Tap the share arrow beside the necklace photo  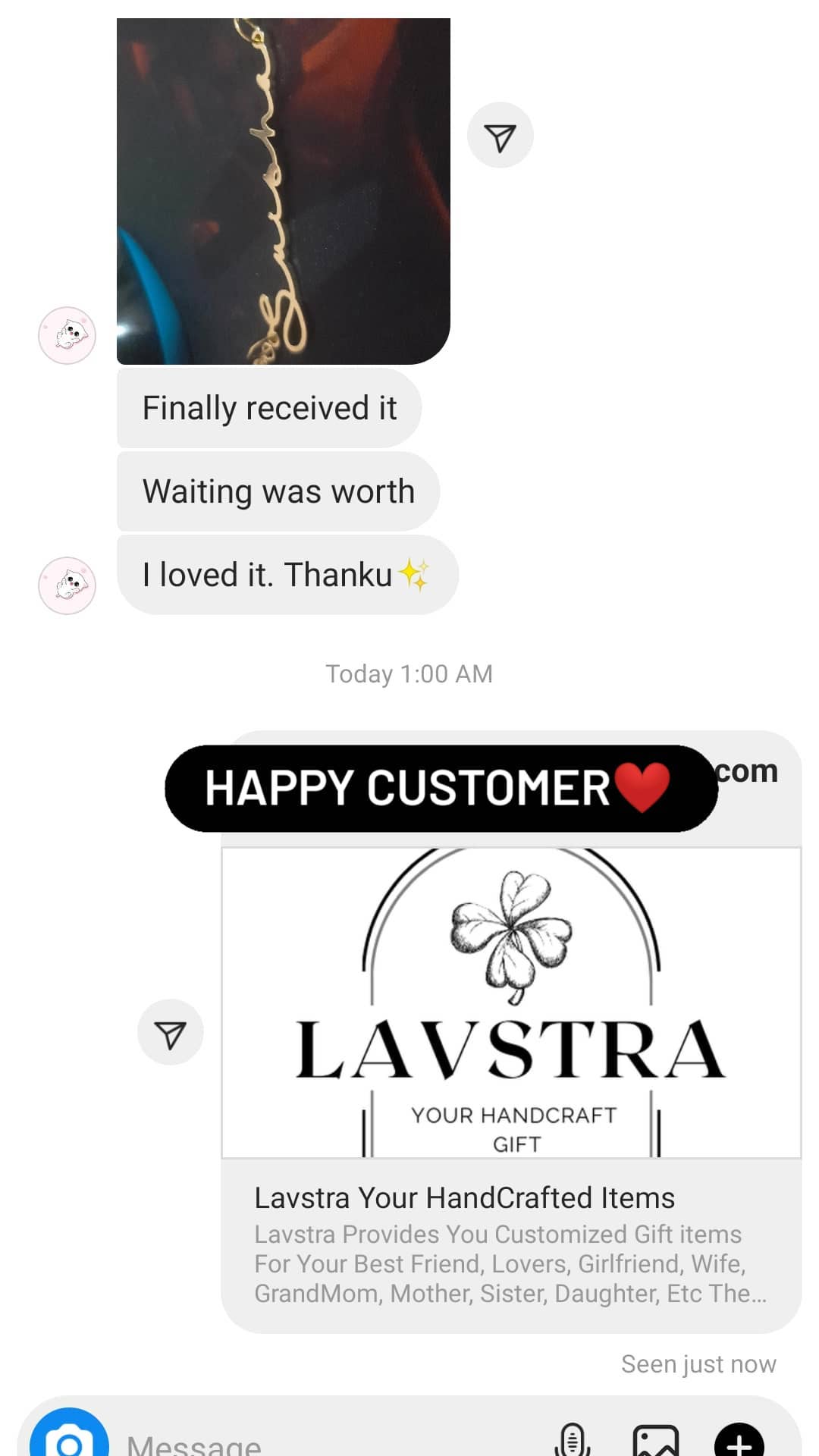coord(500,136)
